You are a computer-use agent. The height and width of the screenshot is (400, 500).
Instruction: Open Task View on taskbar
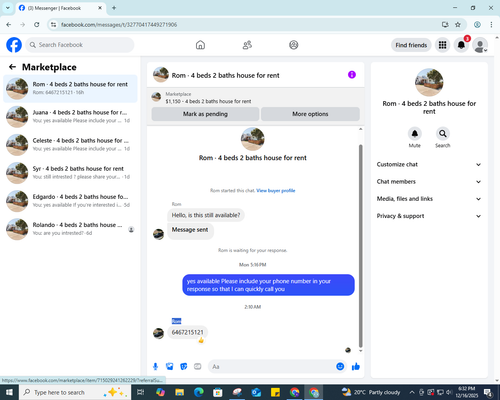140,392
